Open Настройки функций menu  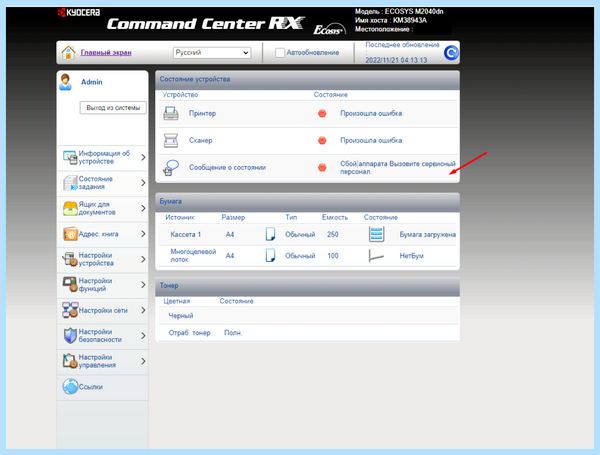(103, 285)
